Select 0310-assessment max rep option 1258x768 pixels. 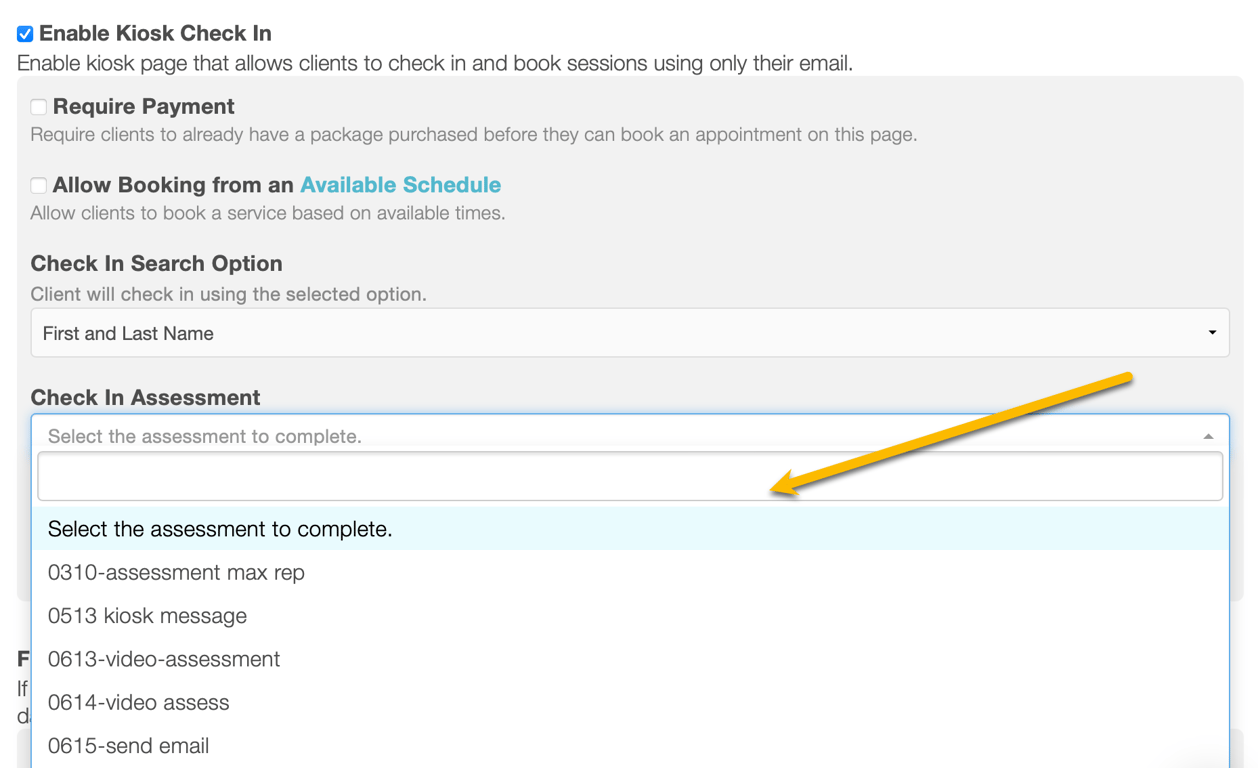tap(176, 572)
